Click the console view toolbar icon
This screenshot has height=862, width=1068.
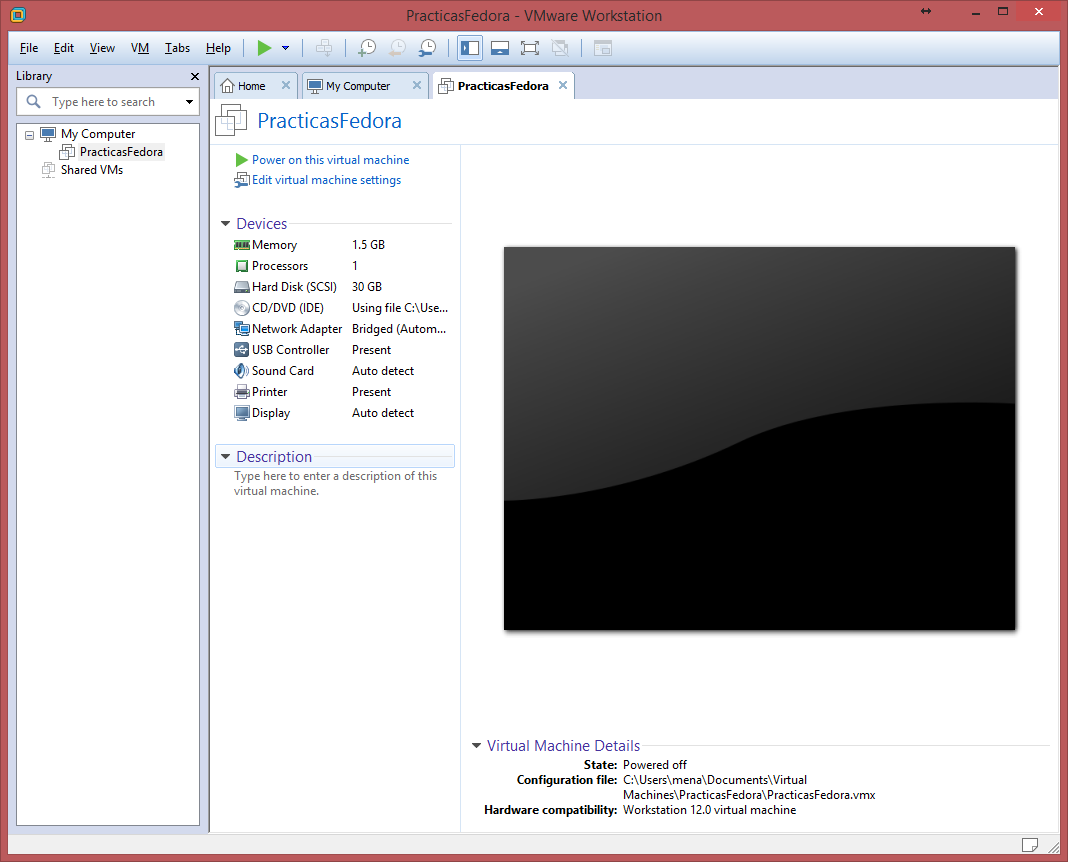pyautogui.click(x=603, y=48)
